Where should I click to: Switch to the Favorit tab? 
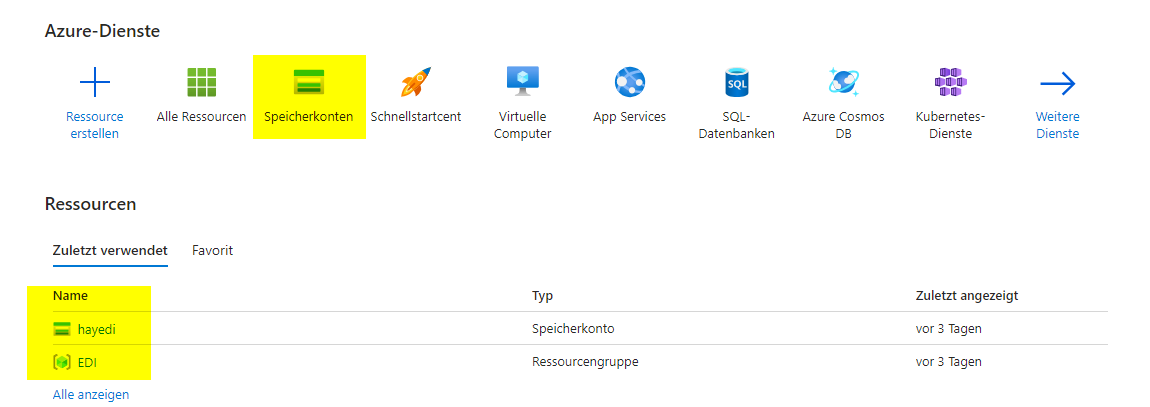(x=212, y=250)
